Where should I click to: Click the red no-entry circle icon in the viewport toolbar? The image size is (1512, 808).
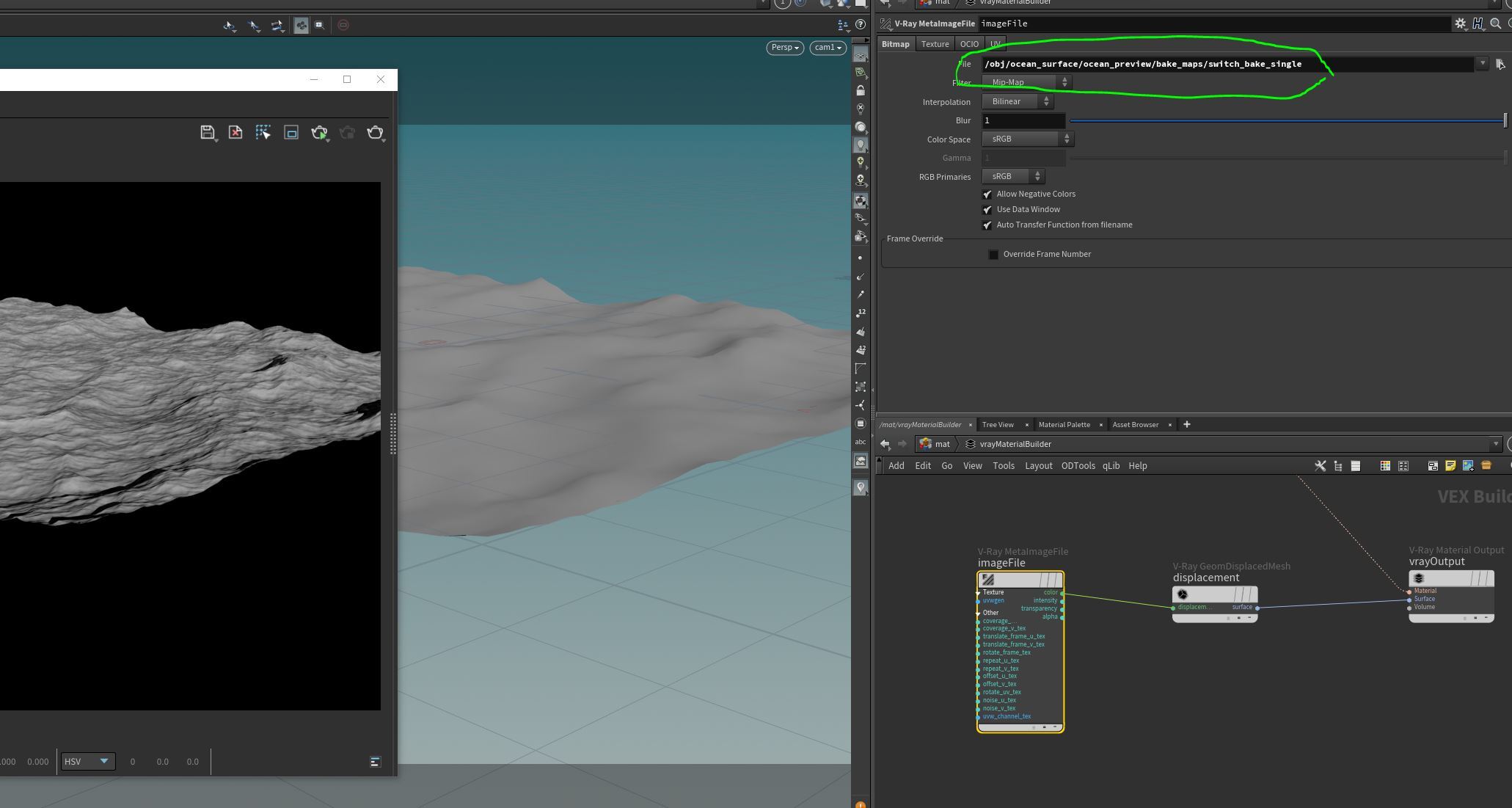(343, 25)
